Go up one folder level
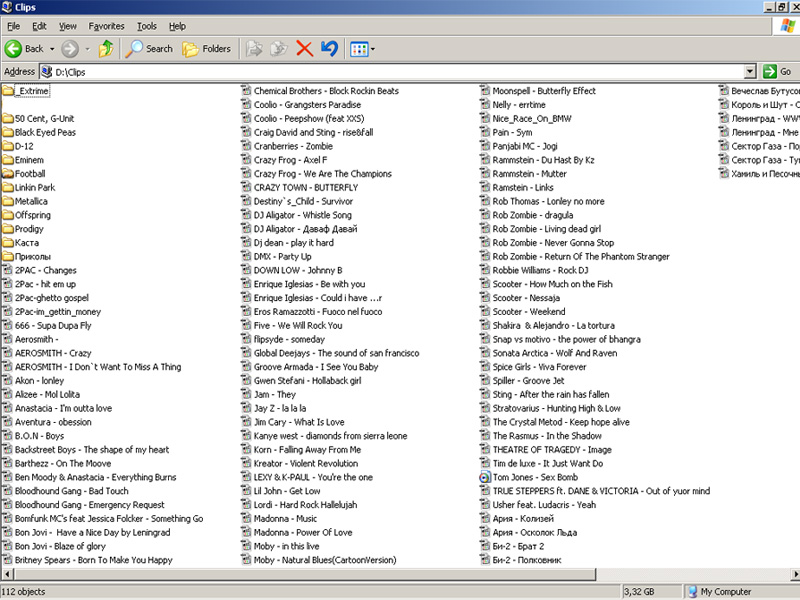This screenshot has height=600, width=800. (106, 49)
